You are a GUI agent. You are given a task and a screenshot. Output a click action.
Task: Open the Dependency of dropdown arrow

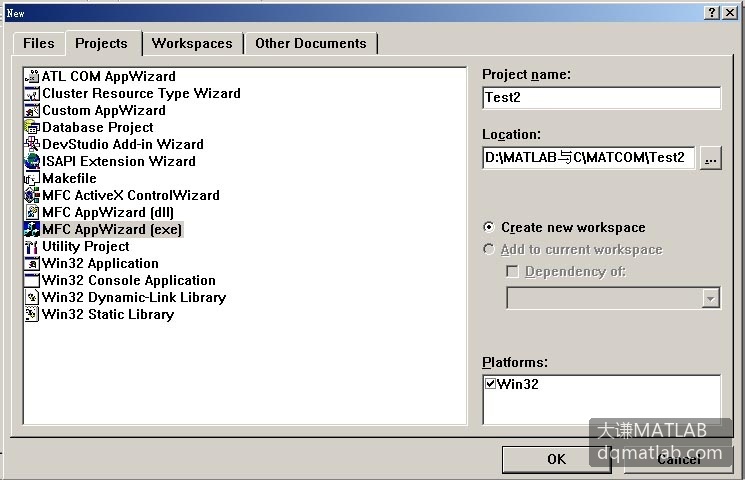tap(711, 298)
